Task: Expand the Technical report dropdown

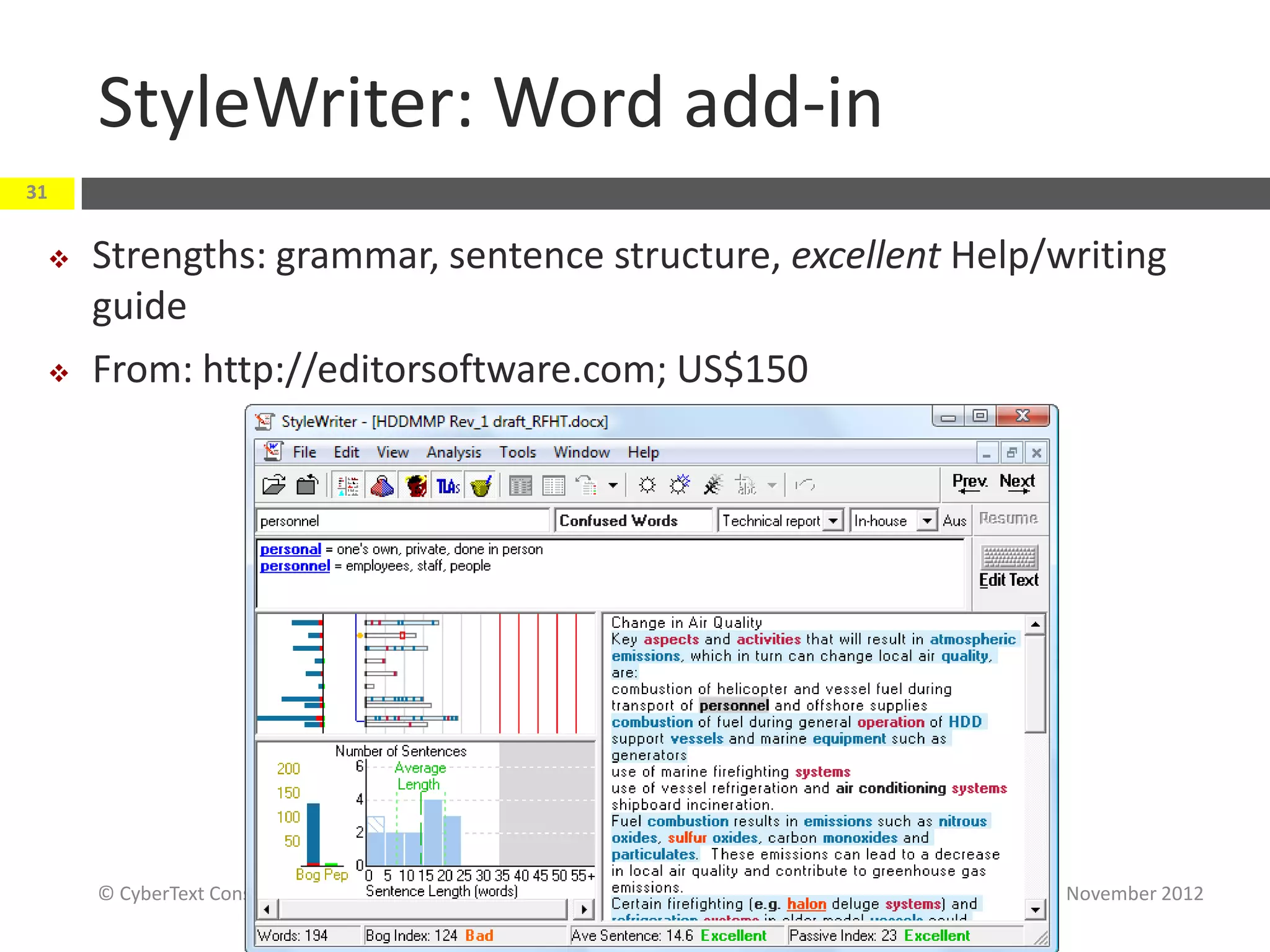Action: tap(833, 521)
